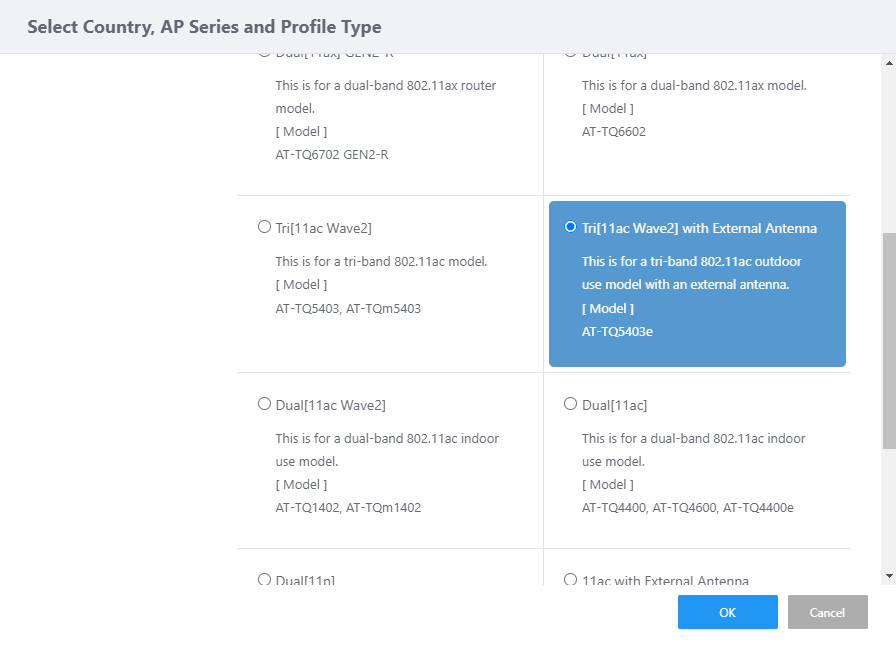Click the vertical scrollbar thumb

889,340
